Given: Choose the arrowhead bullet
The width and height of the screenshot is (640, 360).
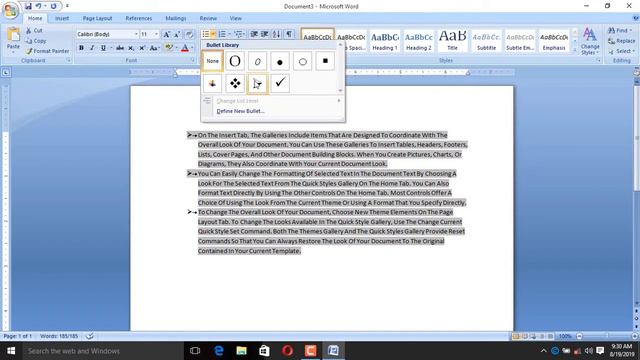Looking at the screenshot, I should coord(257,84).
